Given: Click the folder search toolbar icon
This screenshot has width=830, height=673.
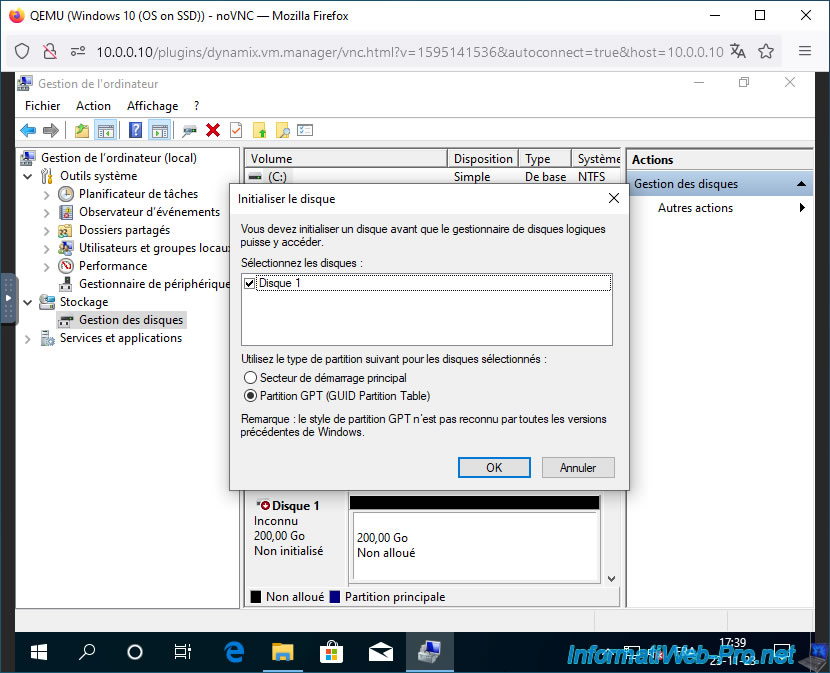Looking at the screenshot, I should coord(283,130).
